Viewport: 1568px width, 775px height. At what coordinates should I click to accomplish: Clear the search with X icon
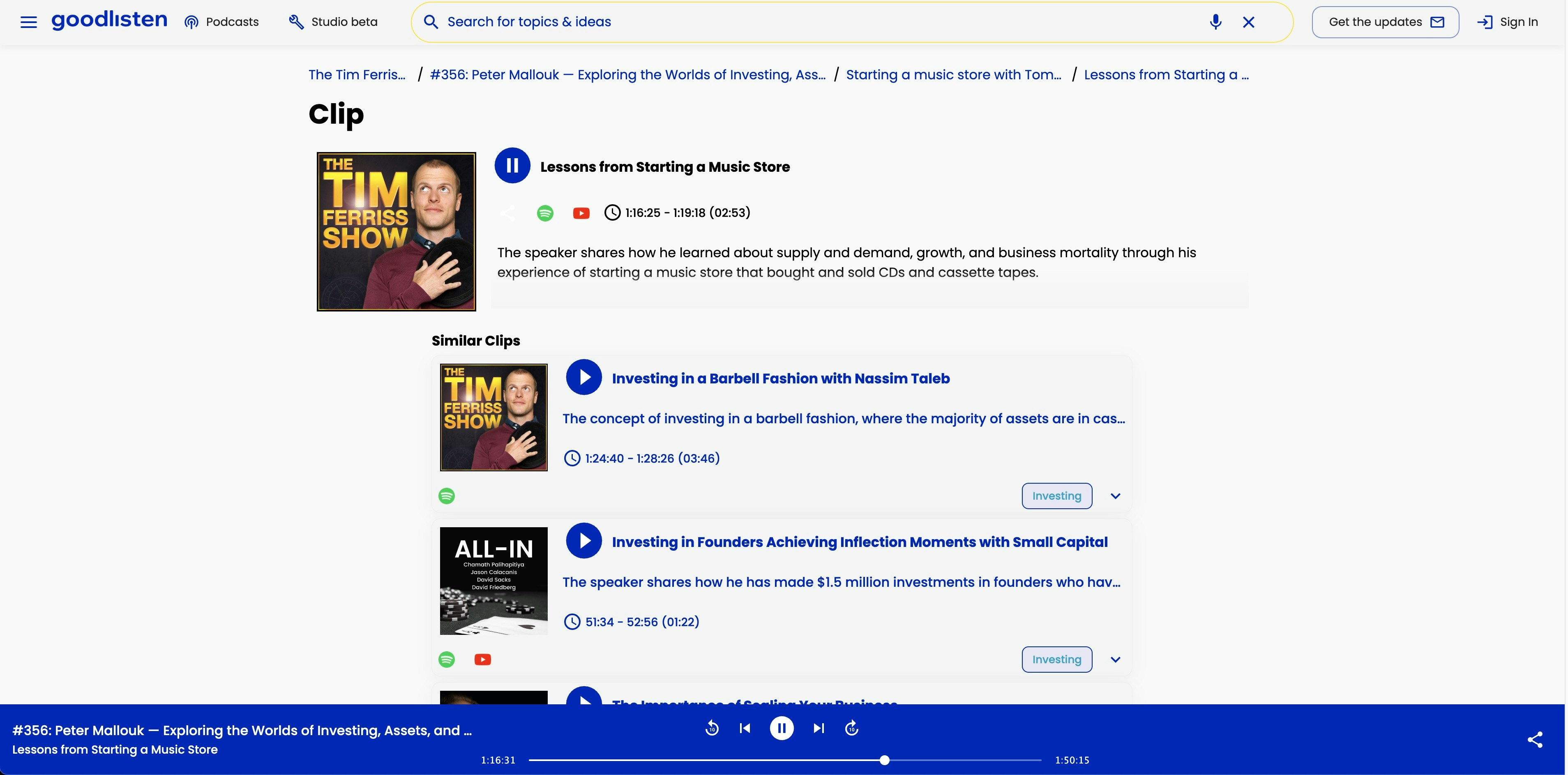pyautogui.click(x=1248, y=22)
